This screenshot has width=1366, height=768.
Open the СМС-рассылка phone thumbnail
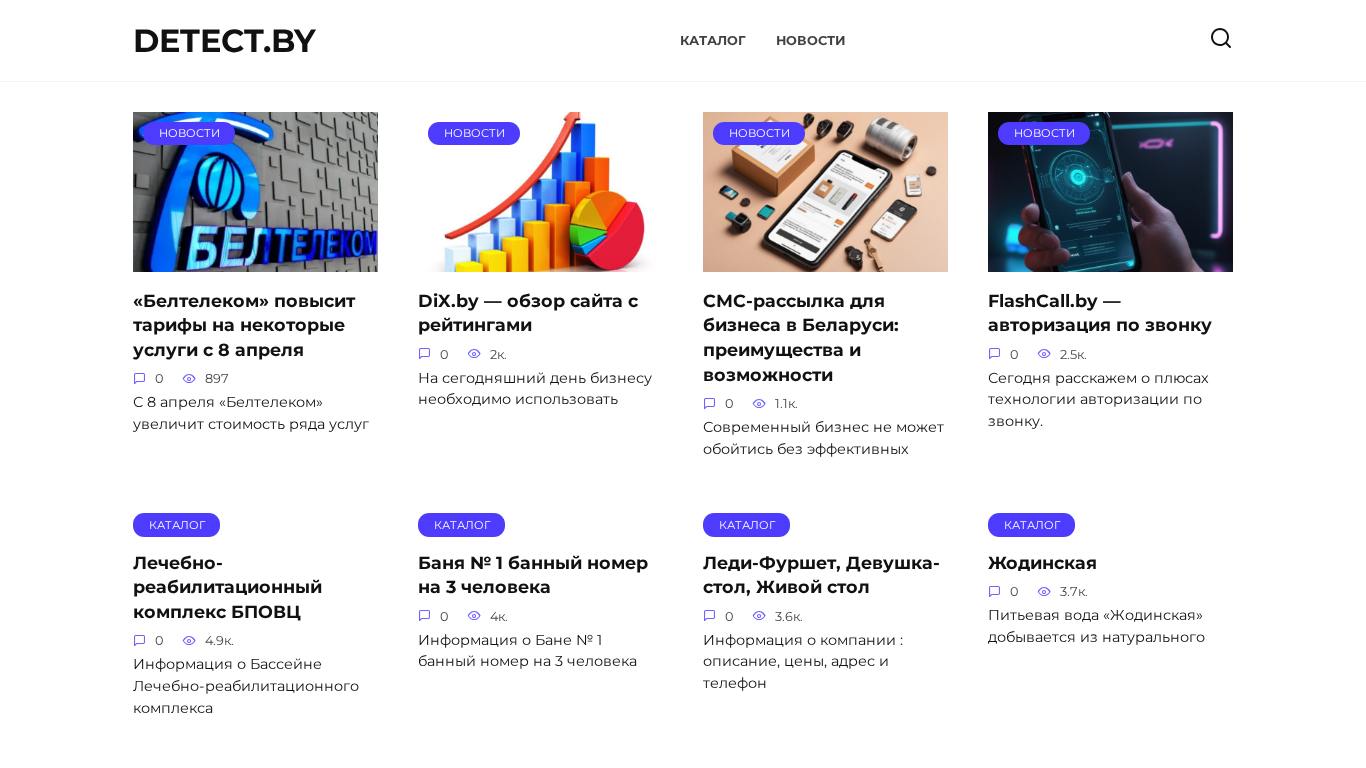click(825, 200)
